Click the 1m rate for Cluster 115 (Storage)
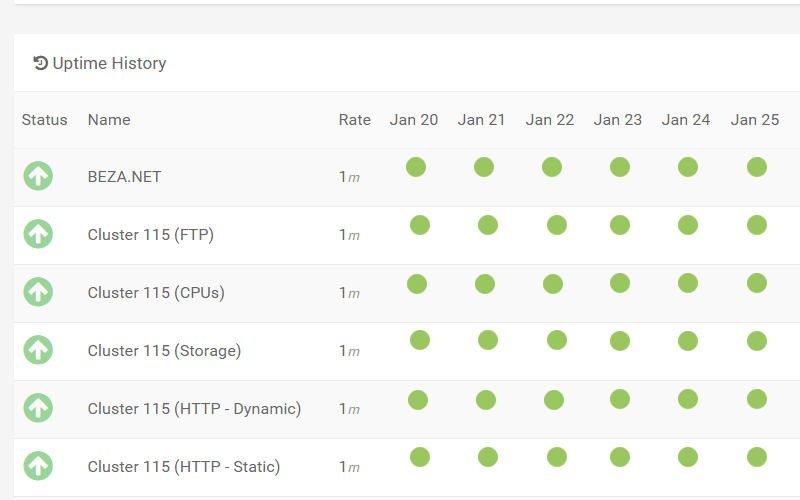This screenshot has width=800, height=500. [349, 351]
